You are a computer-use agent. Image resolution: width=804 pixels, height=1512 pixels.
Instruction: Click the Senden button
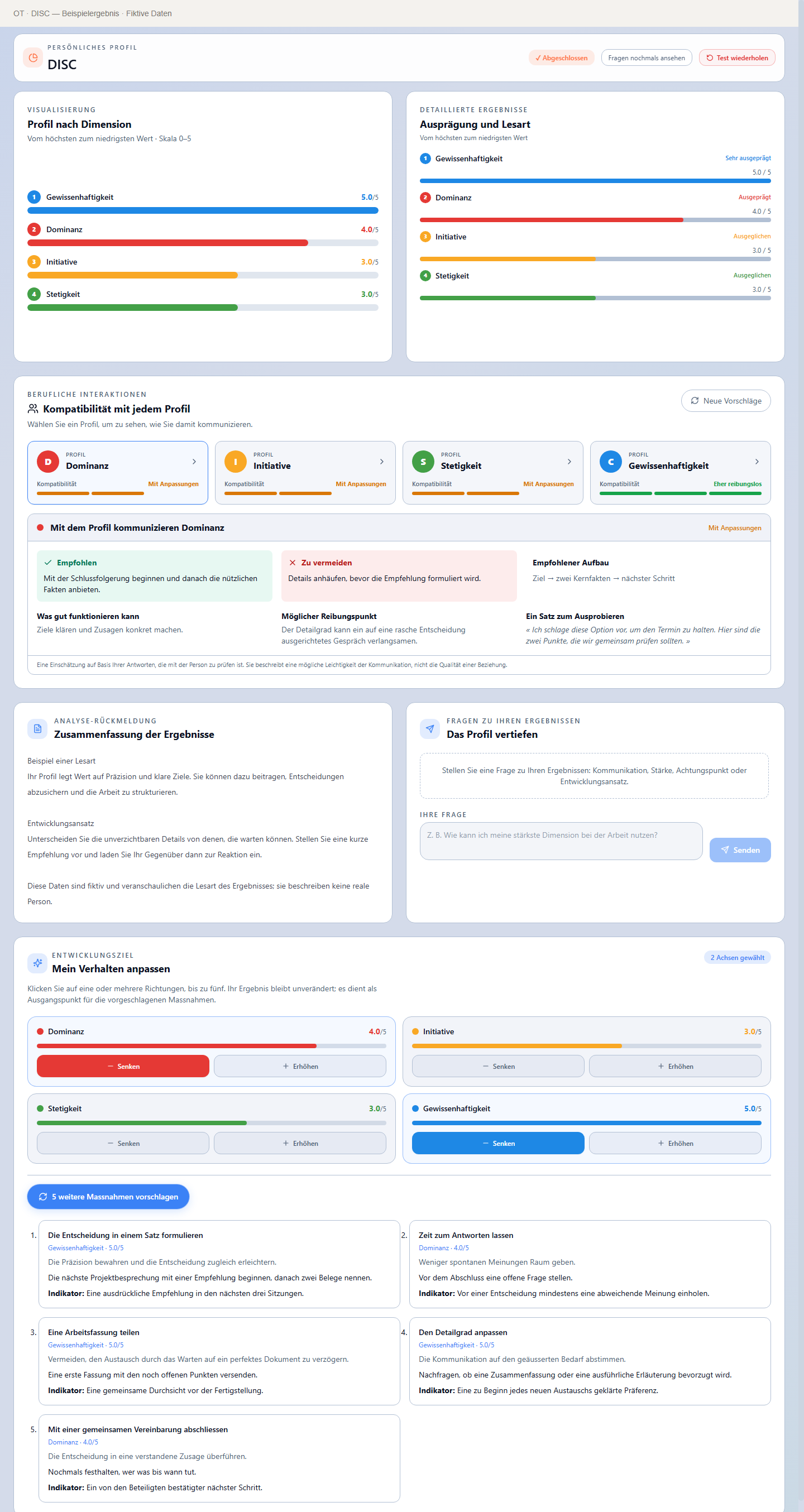[x=740, y=849]
